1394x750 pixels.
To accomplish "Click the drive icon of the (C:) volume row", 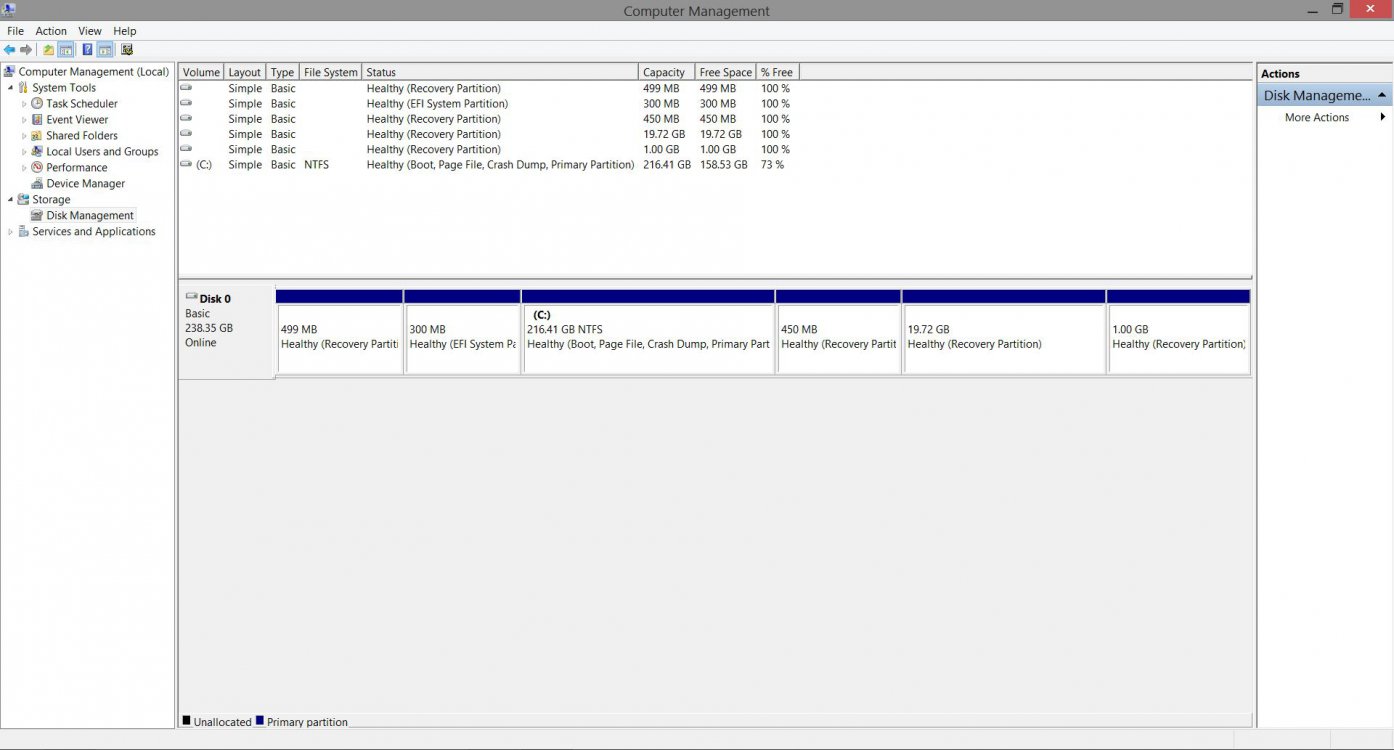I will (186, 164).
